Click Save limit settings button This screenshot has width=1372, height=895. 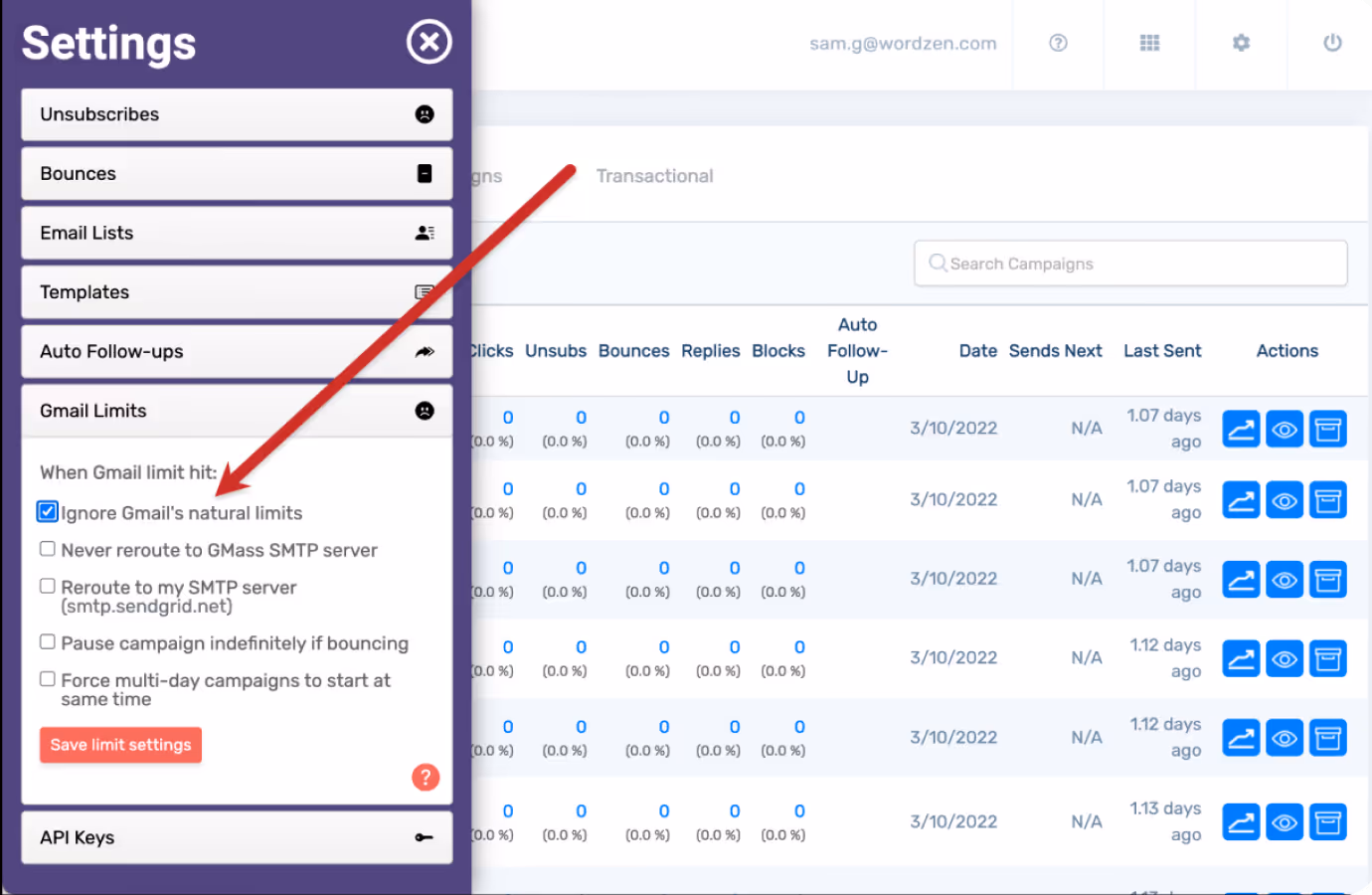coord(120,745)
